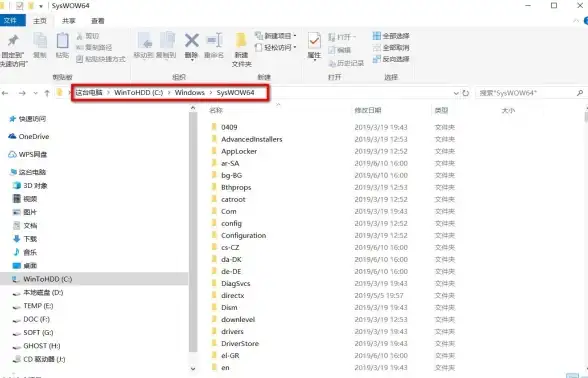
Task: Click the Delete X icon
Action: tap(191, 40)
